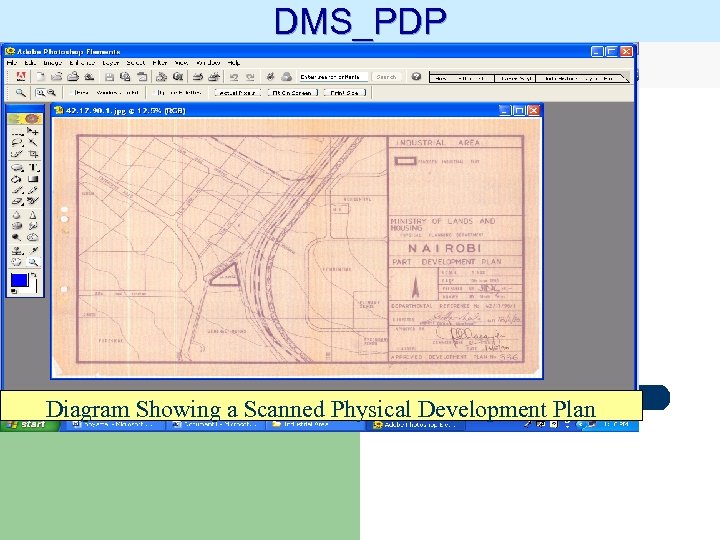Select the Eraser tool
Image resolution: width=720 pixels, height=540 pixels.
[17, 201]
